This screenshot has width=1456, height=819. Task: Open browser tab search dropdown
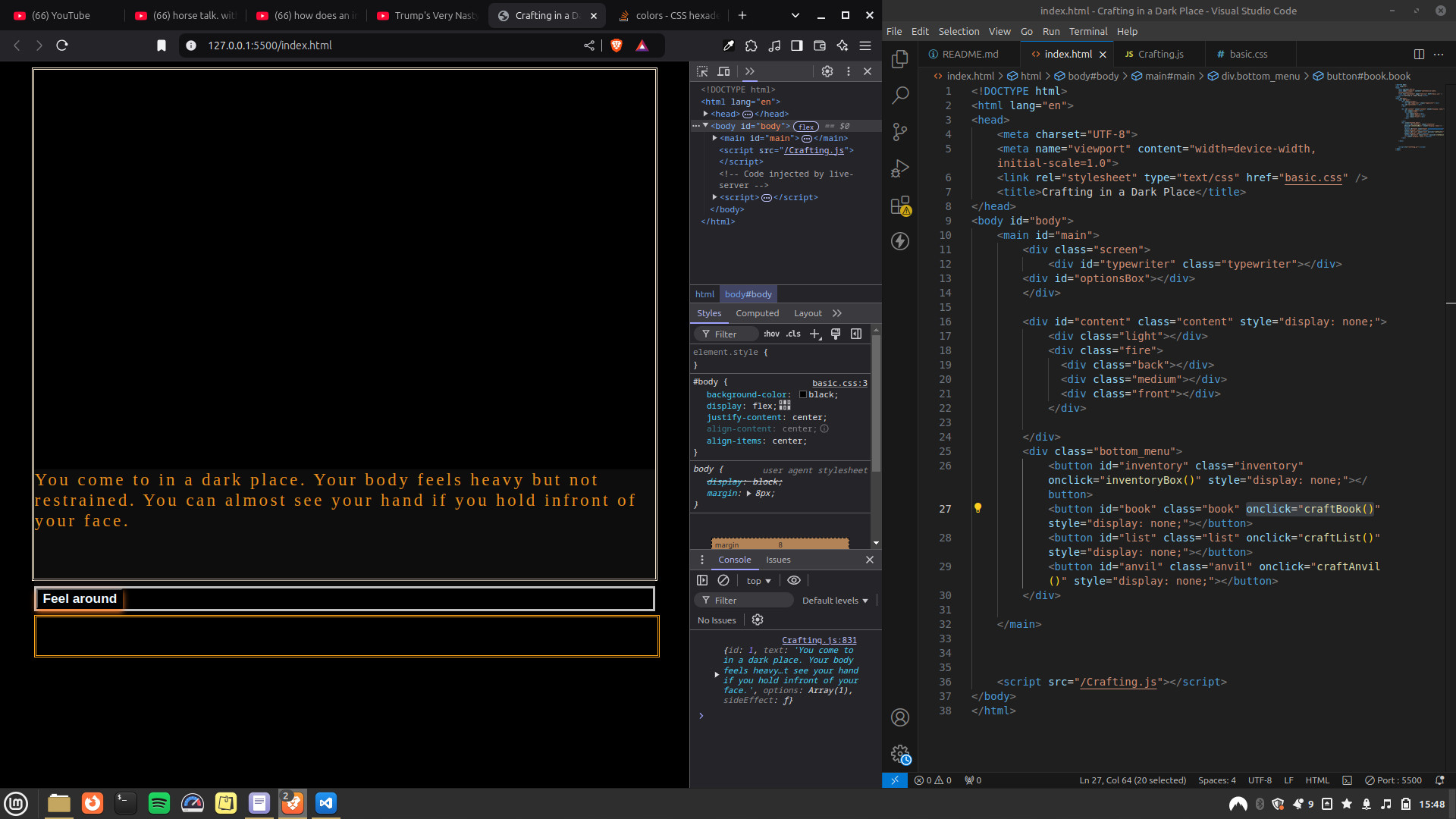point(795,15)
